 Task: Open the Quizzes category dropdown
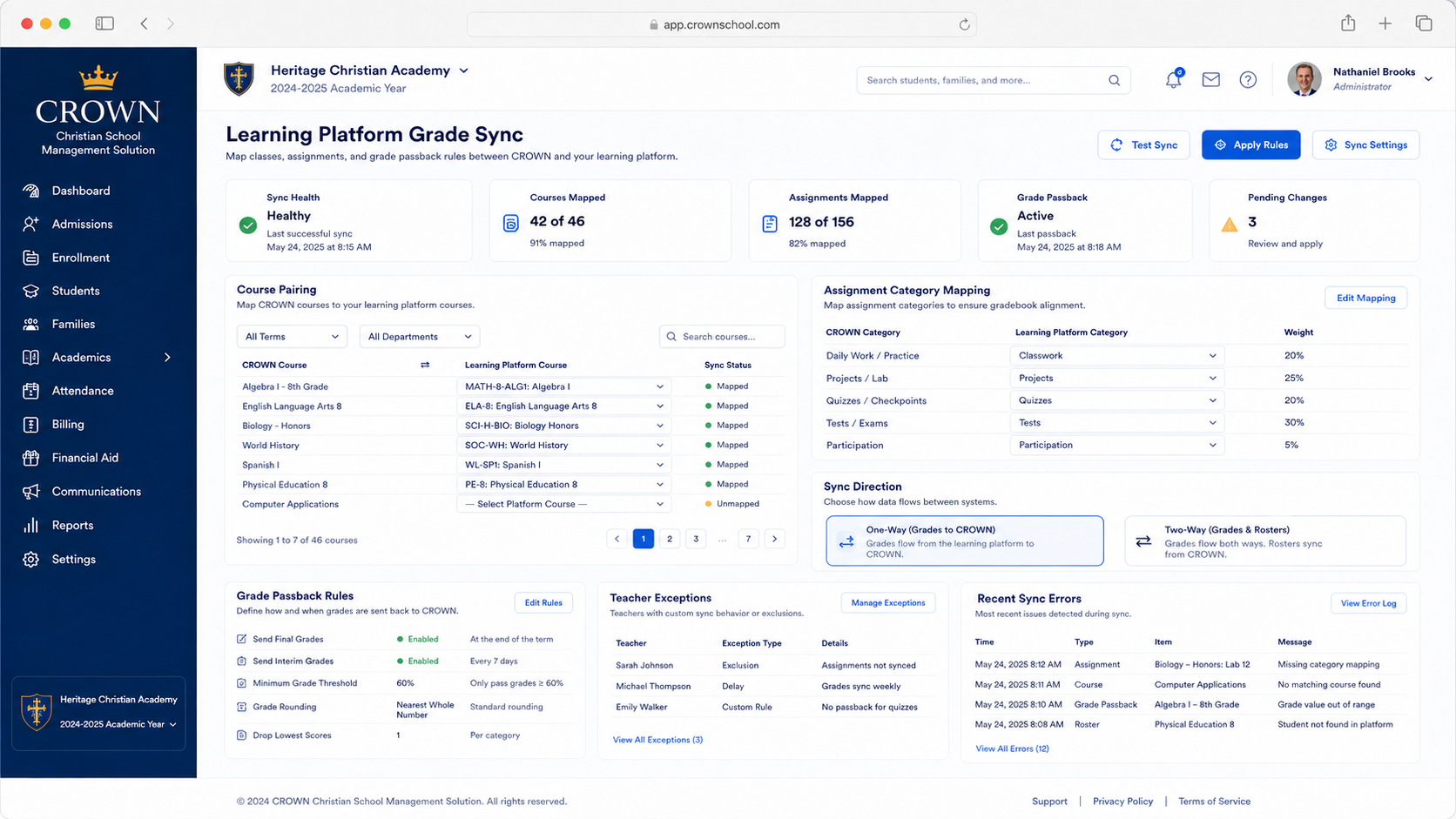[1117, 400]
